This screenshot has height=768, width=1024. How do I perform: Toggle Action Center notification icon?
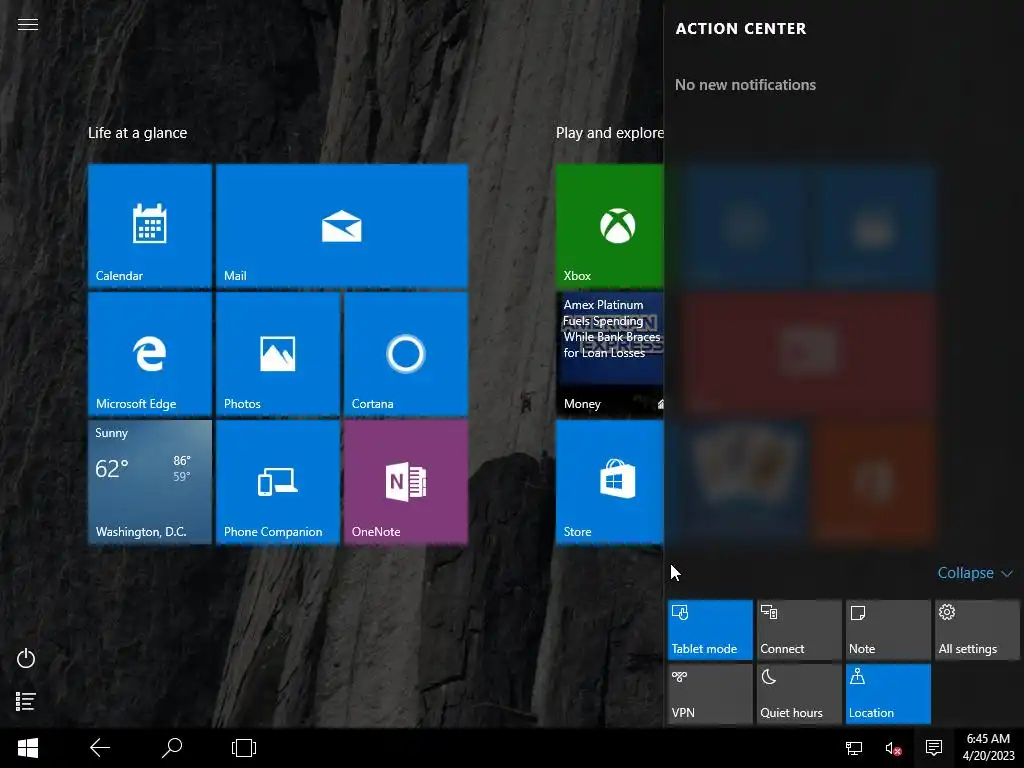click(x=934, y=748)
